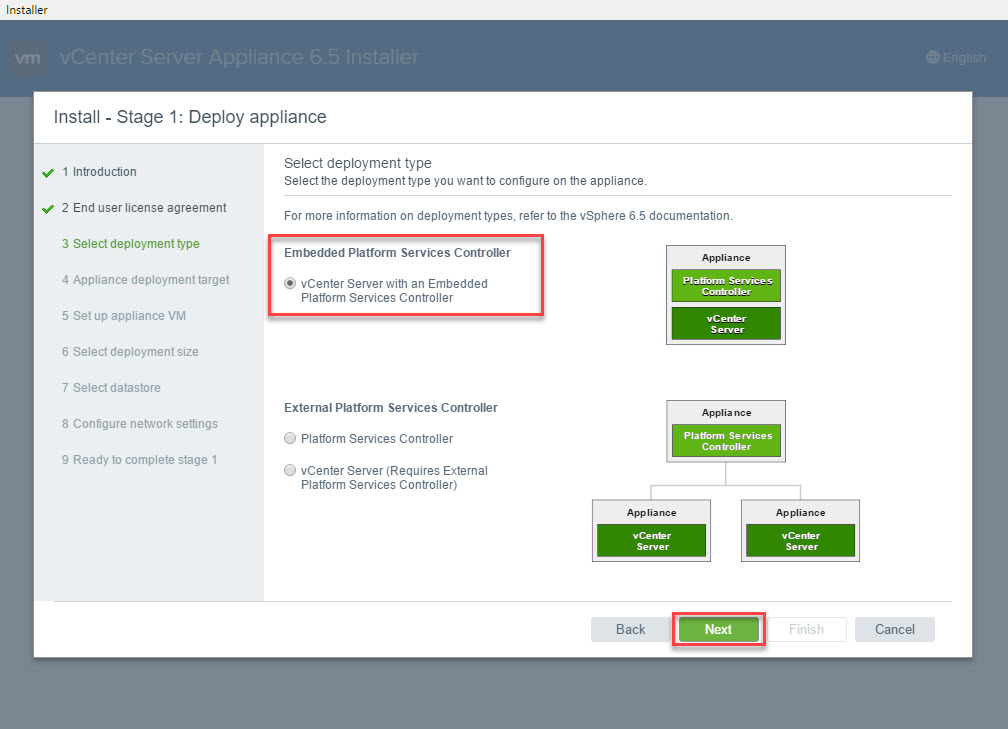Click the VMware vm logo icon
The width and height of the screenshot is (1008, 729).
coord(29,58)
